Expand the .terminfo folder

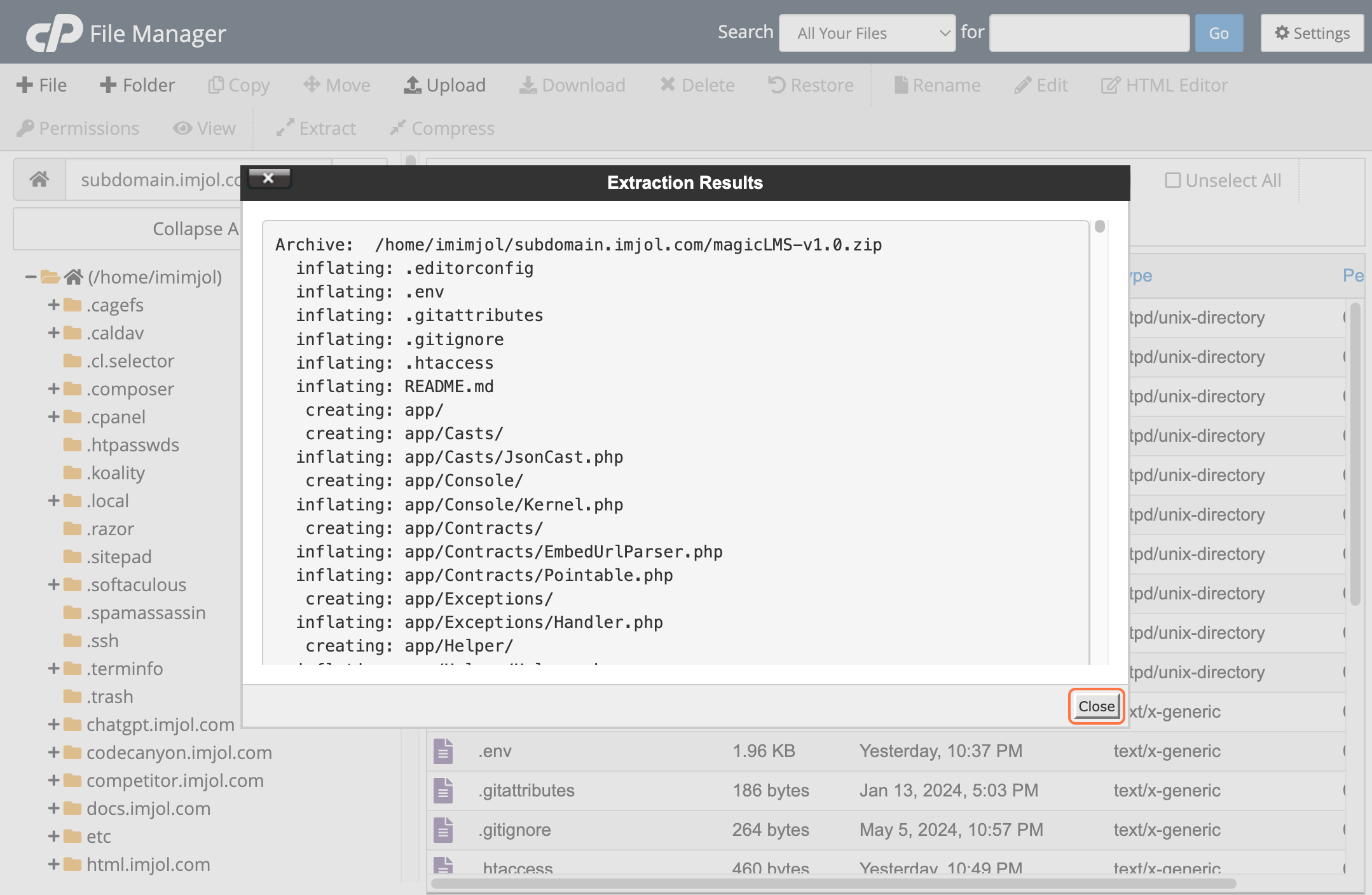[54, 668]
